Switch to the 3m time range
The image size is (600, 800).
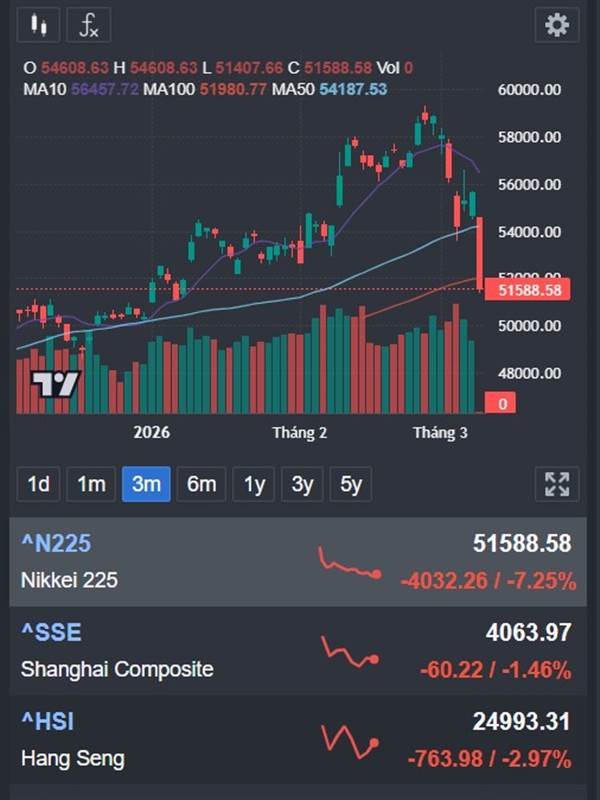[x=146, y=484]
